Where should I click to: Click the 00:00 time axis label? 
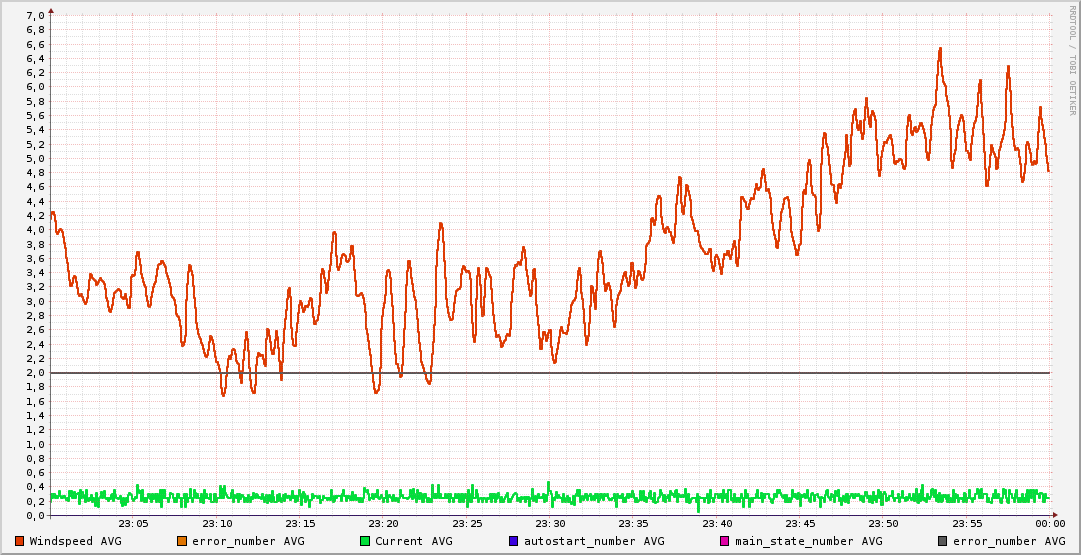point(1049,524)
